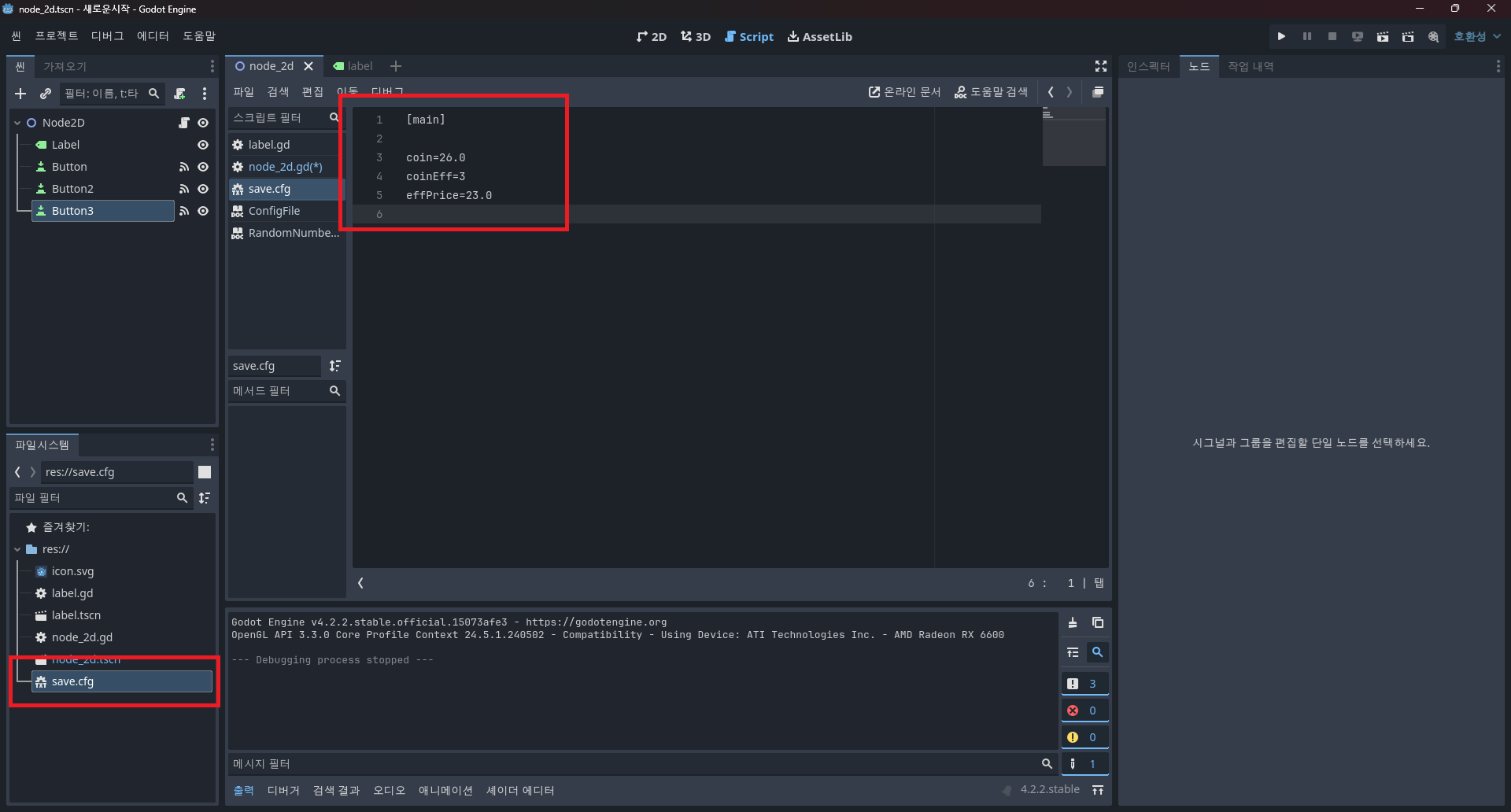
Task: Attach script icon in scene dock
Action: point(180,94)
